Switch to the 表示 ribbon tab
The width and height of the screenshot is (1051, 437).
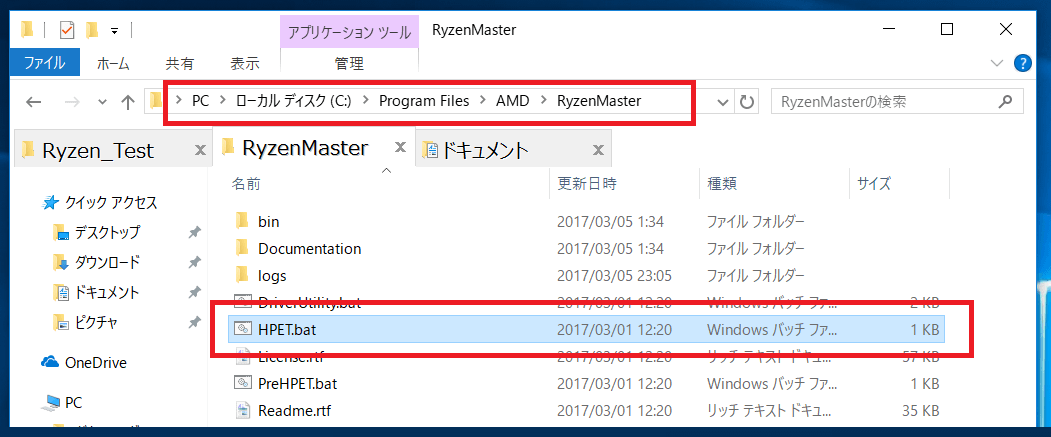tap(245, 64)
